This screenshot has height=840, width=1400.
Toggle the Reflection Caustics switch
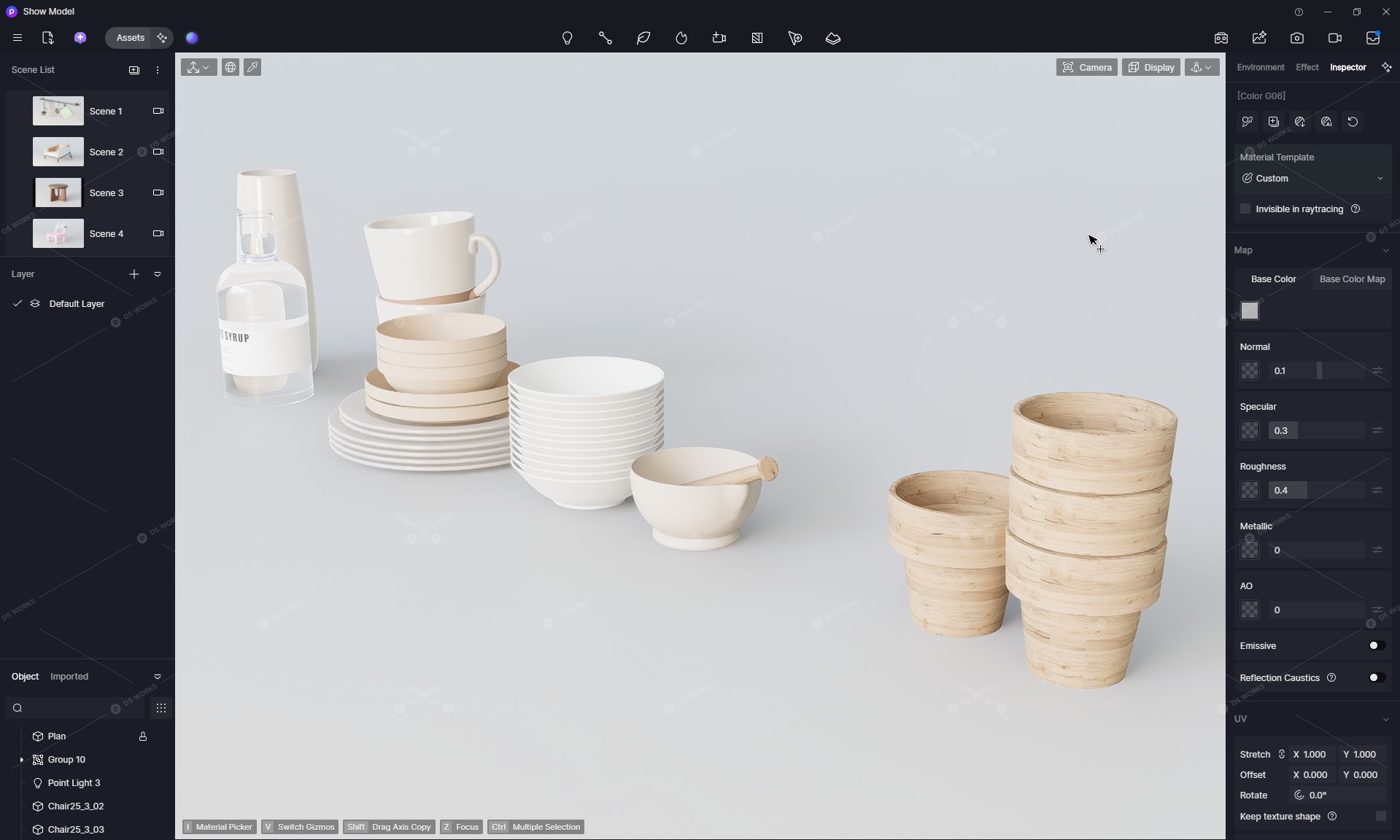[x=1377, y=677]
